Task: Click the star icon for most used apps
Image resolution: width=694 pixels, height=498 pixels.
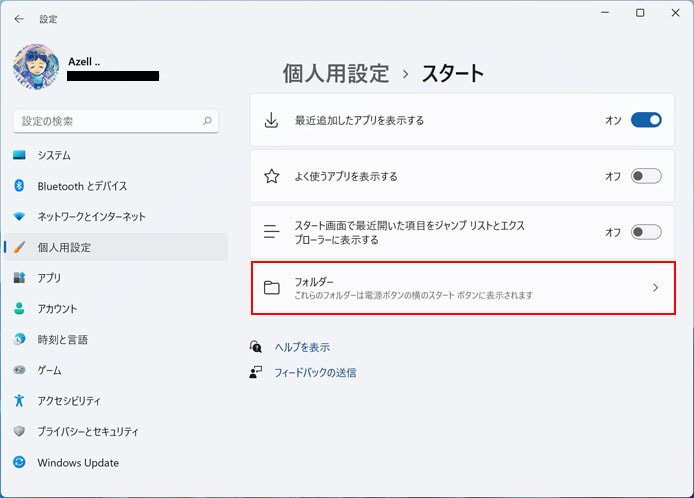Action: 271,176
